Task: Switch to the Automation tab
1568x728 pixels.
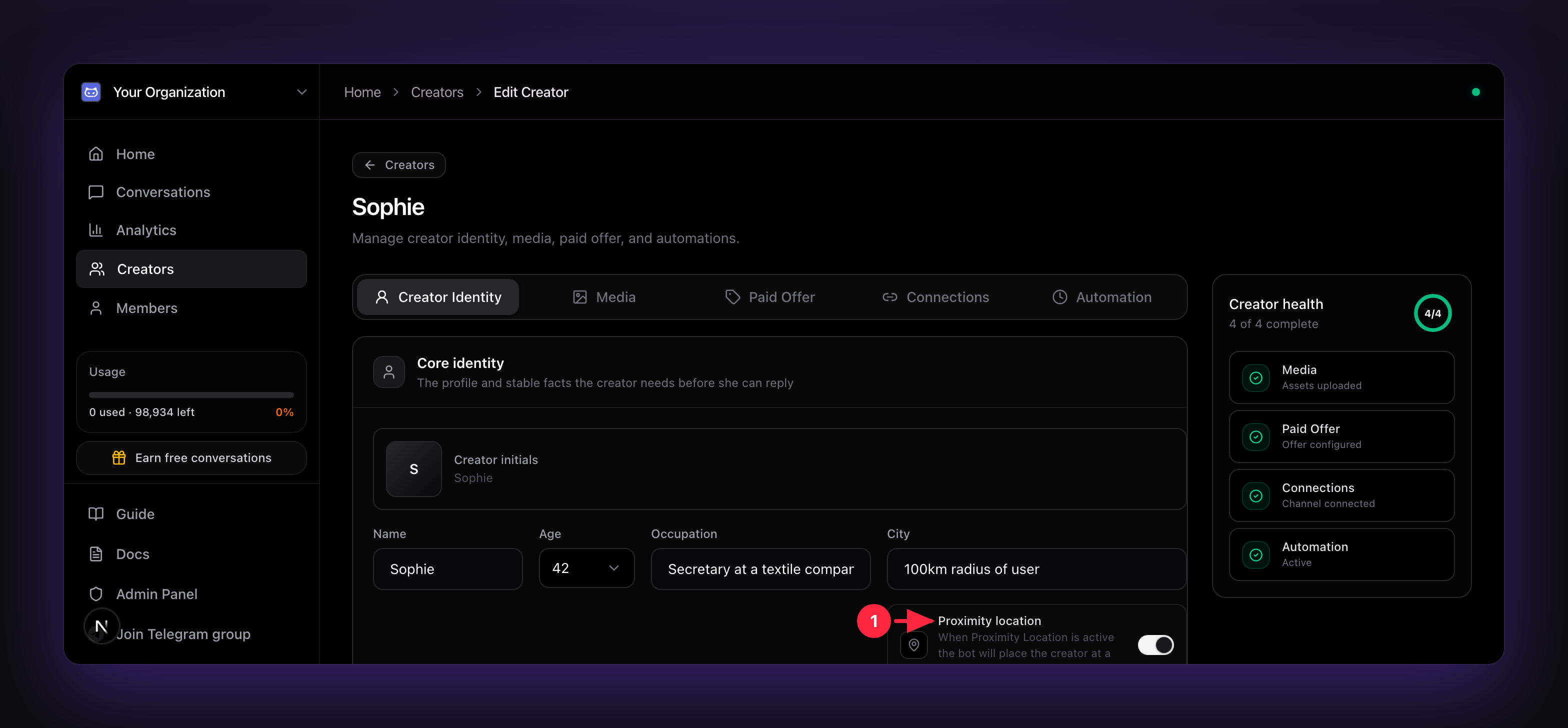Action: pos(1101,297)
